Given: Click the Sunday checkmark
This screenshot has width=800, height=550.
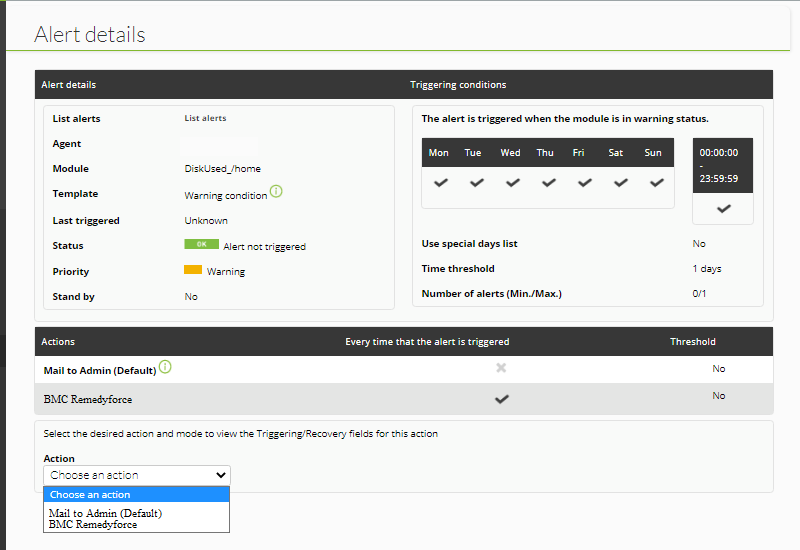Looking at the screenshot, I should [x=657, y=183].
